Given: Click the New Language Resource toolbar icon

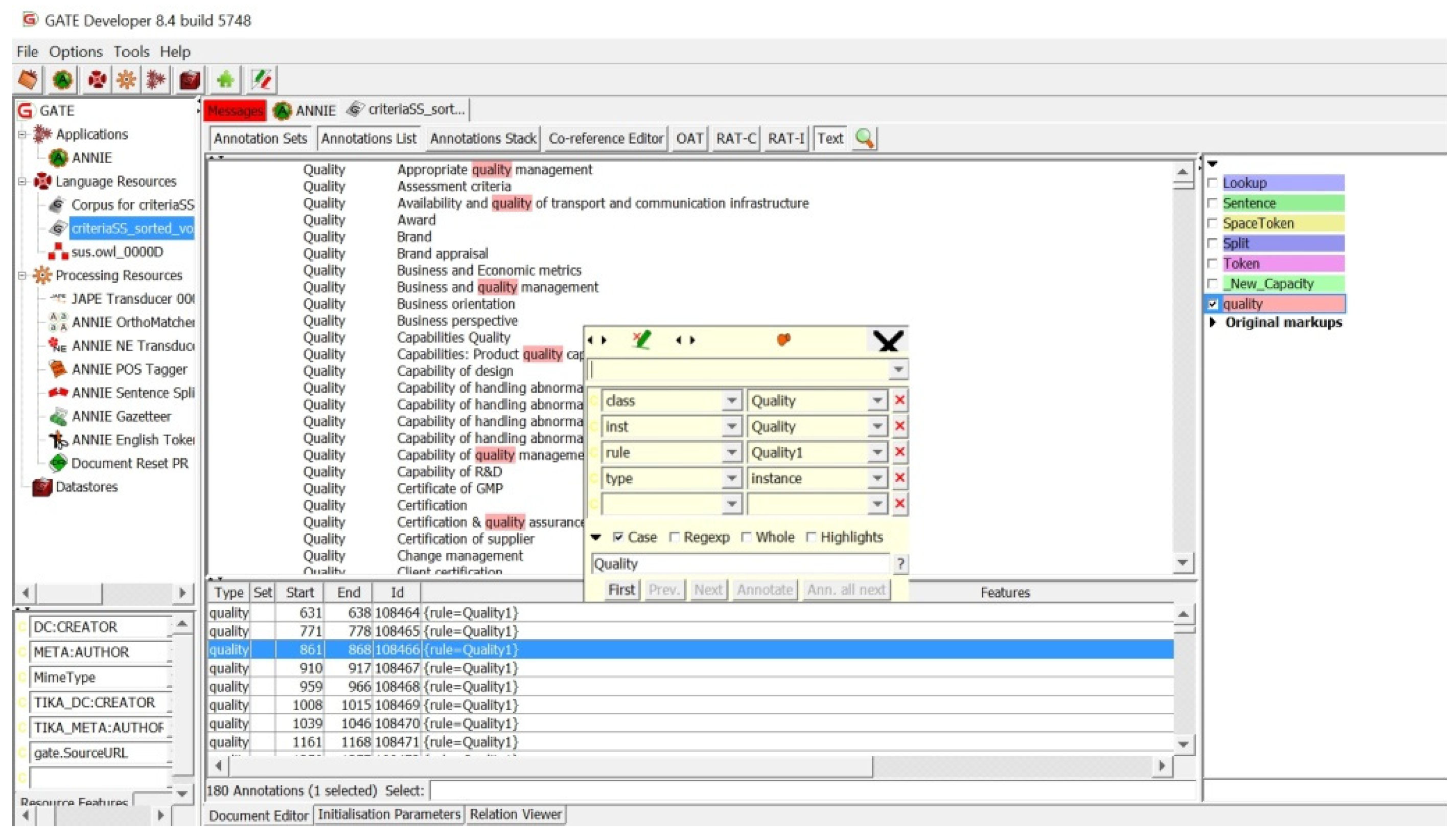Looking at the screenshot, I should (x=97, y=79).
